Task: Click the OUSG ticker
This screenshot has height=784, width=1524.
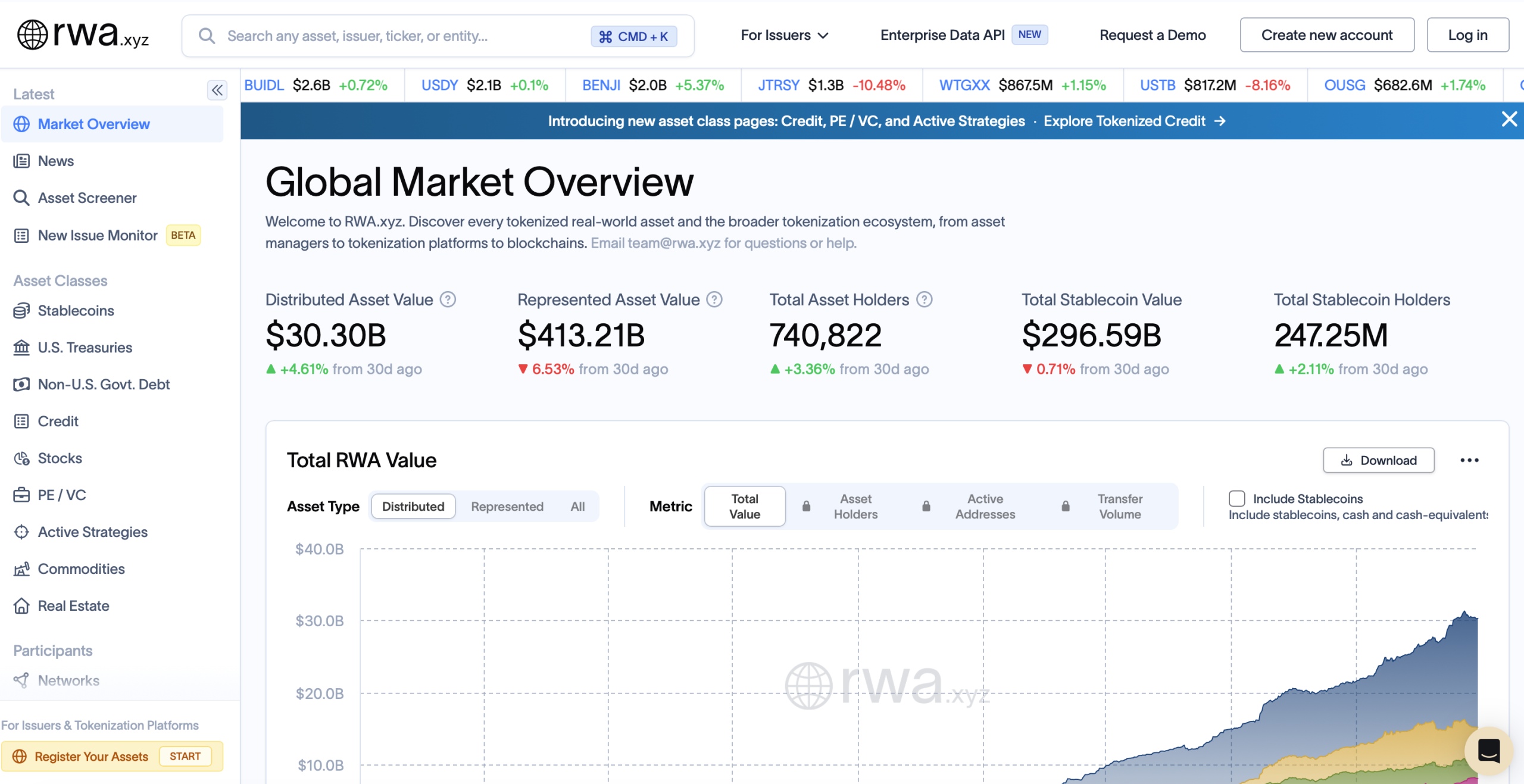Action: click(1344, 85)
